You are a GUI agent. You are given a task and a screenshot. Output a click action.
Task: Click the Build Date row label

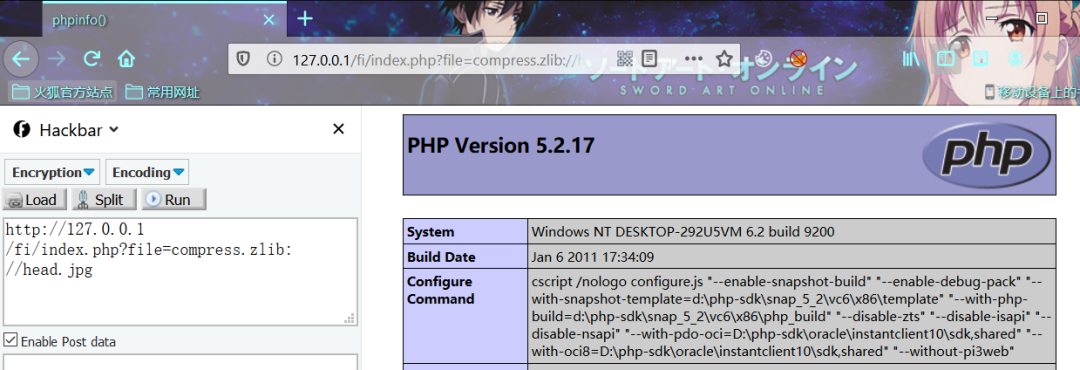tap(441, 257)
